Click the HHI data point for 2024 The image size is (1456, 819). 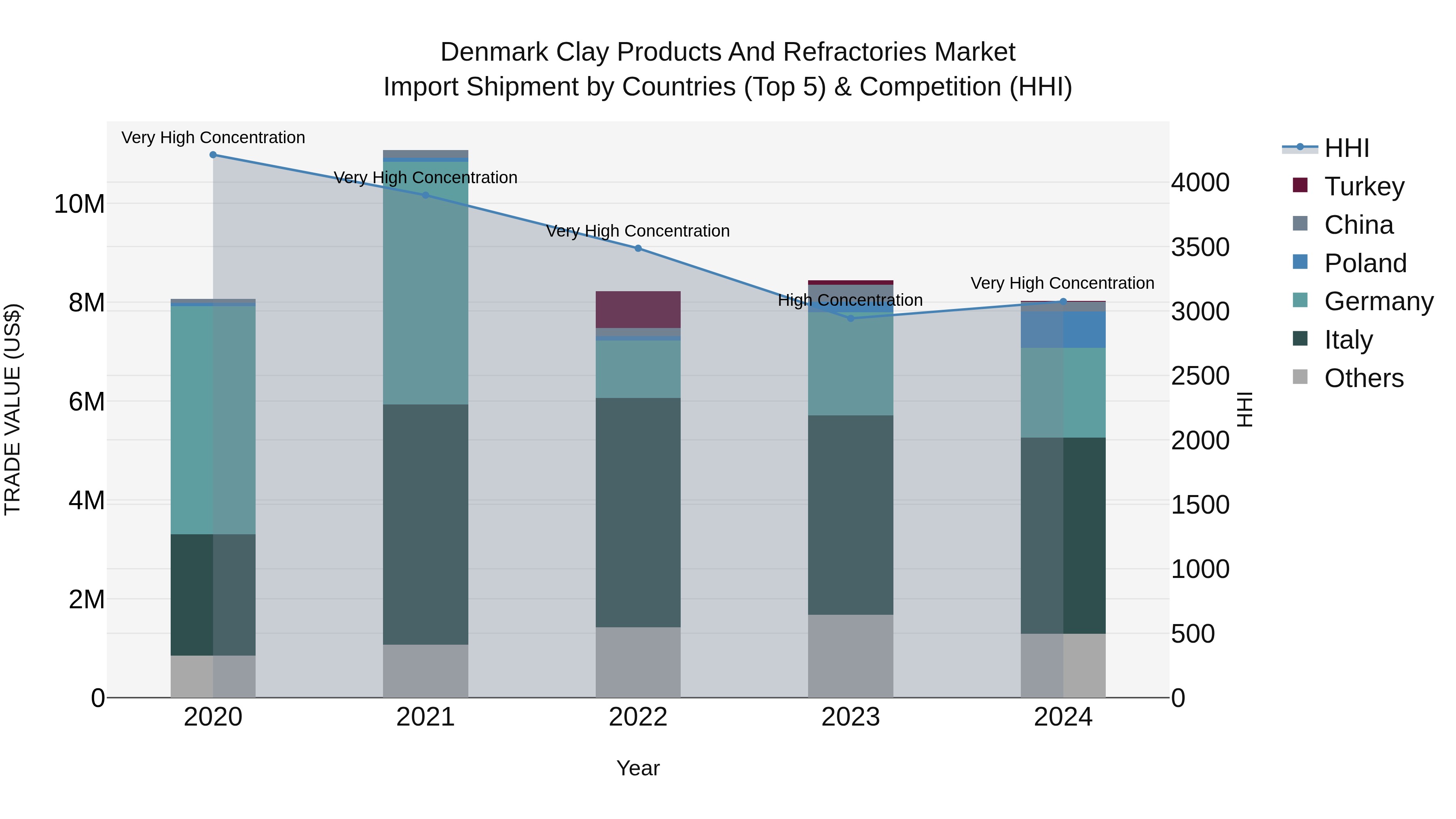[1063, 302]
